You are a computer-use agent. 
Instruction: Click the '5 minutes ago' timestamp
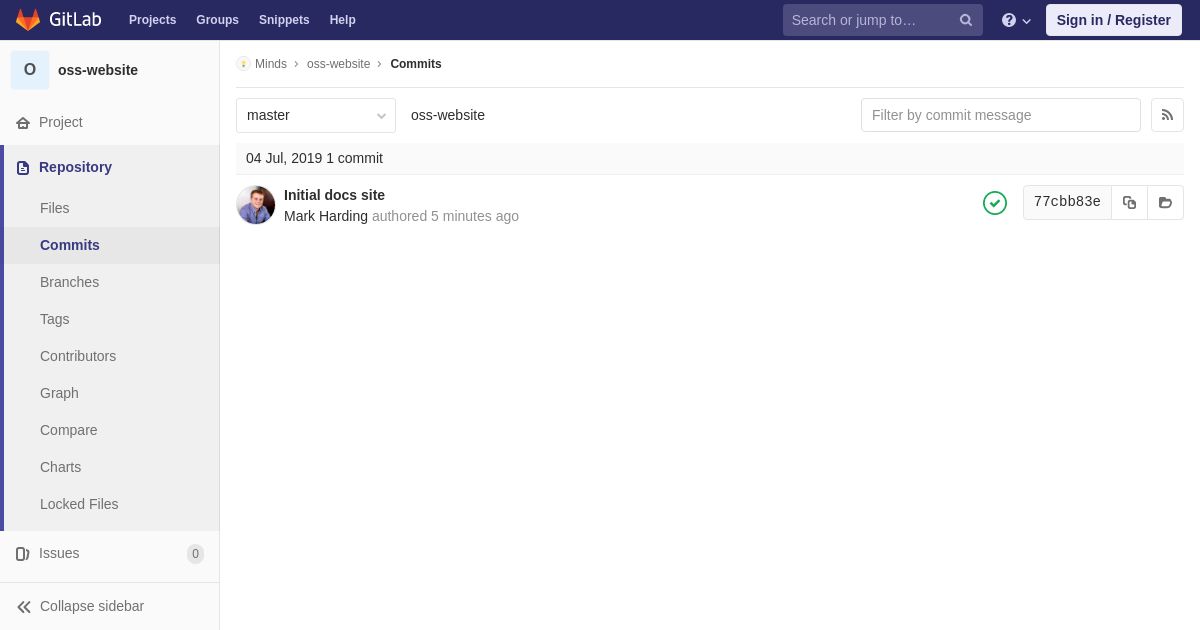(475, 216)
